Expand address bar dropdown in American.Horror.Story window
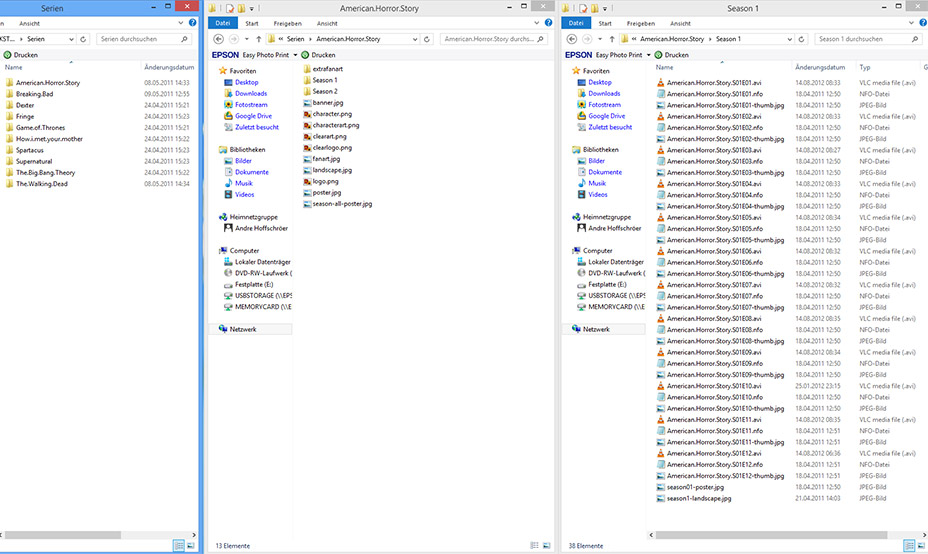The width and height of the screenshot is (928, 554). coord(415,39)
